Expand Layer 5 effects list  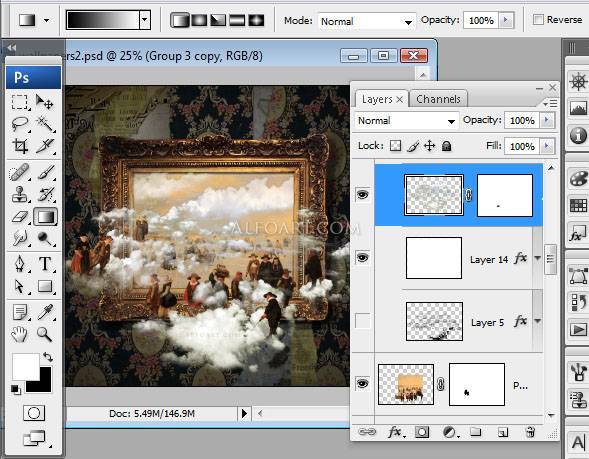(x=538, y=321)
